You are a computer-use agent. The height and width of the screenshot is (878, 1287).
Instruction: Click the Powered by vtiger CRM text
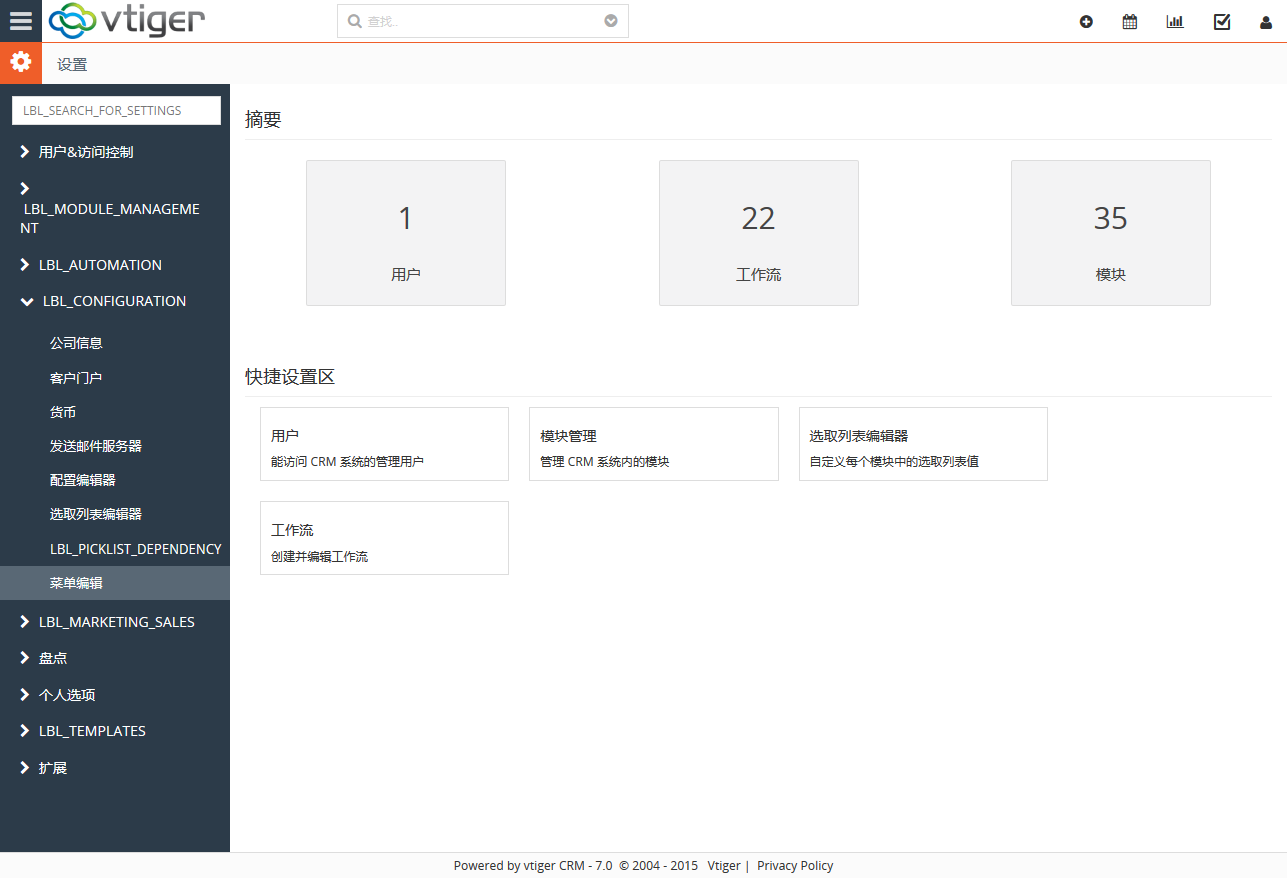pyautogui.click(x=533, y=866)
